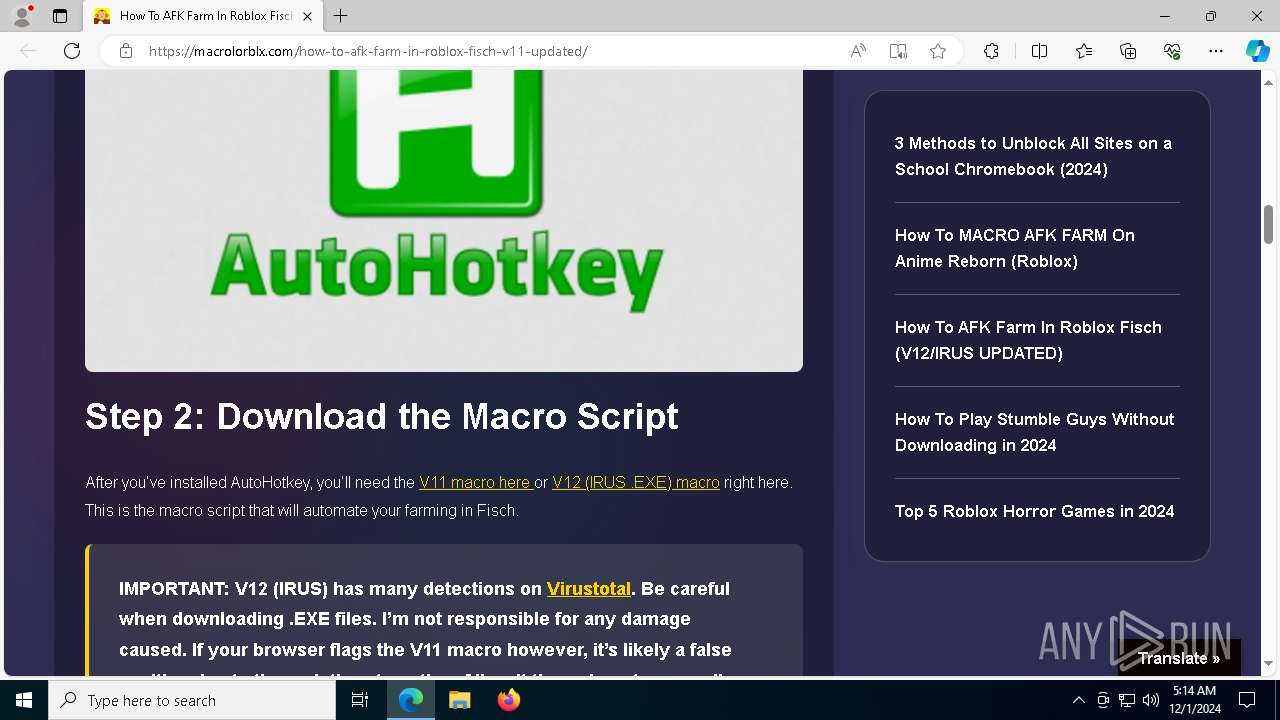Open Browser essentials heart icon
Viewport: 1280px width, 720px height.
pyautogui.click(x=1172, y=51)
